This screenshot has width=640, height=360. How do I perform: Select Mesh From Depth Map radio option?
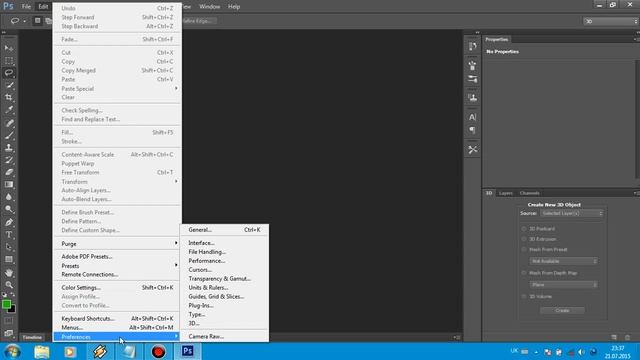pos(524,273)
